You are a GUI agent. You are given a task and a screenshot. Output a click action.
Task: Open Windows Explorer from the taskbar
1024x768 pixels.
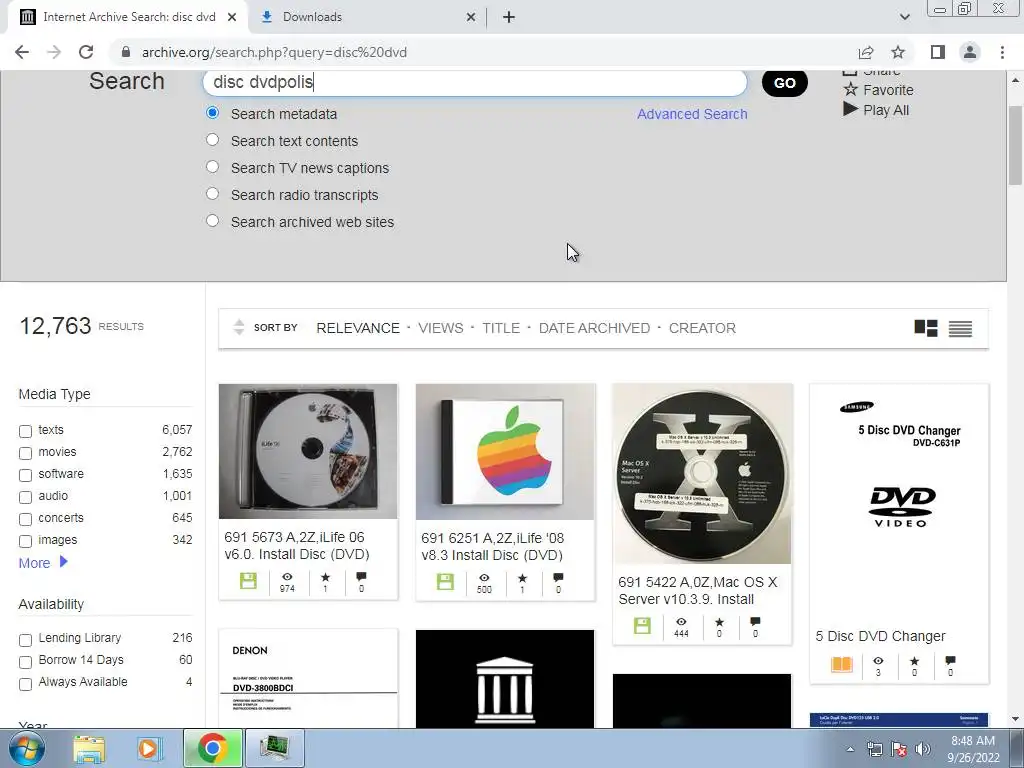coord(89,748)
